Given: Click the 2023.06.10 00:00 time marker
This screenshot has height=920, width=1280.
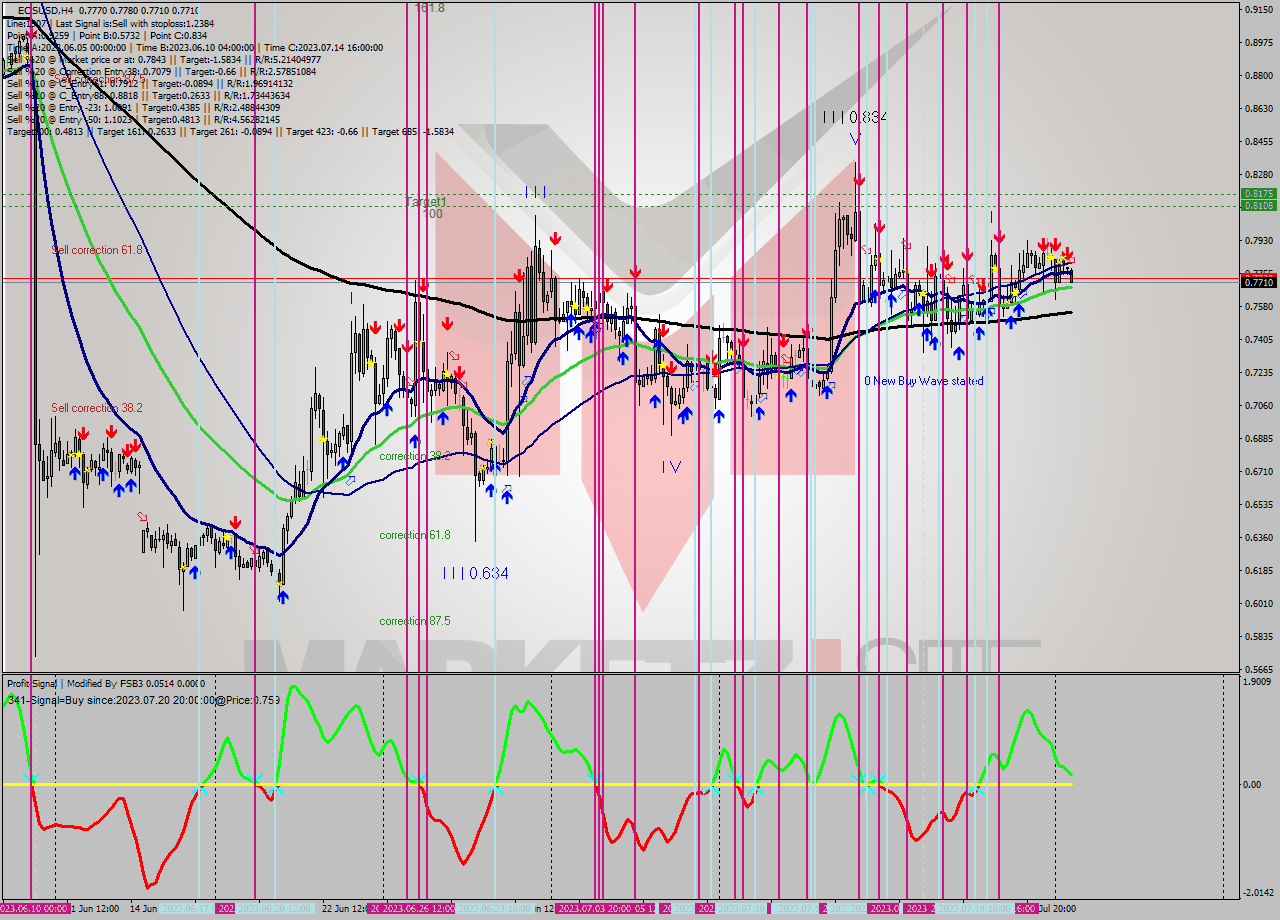Looking at the screenshot, I should point(35,908).
